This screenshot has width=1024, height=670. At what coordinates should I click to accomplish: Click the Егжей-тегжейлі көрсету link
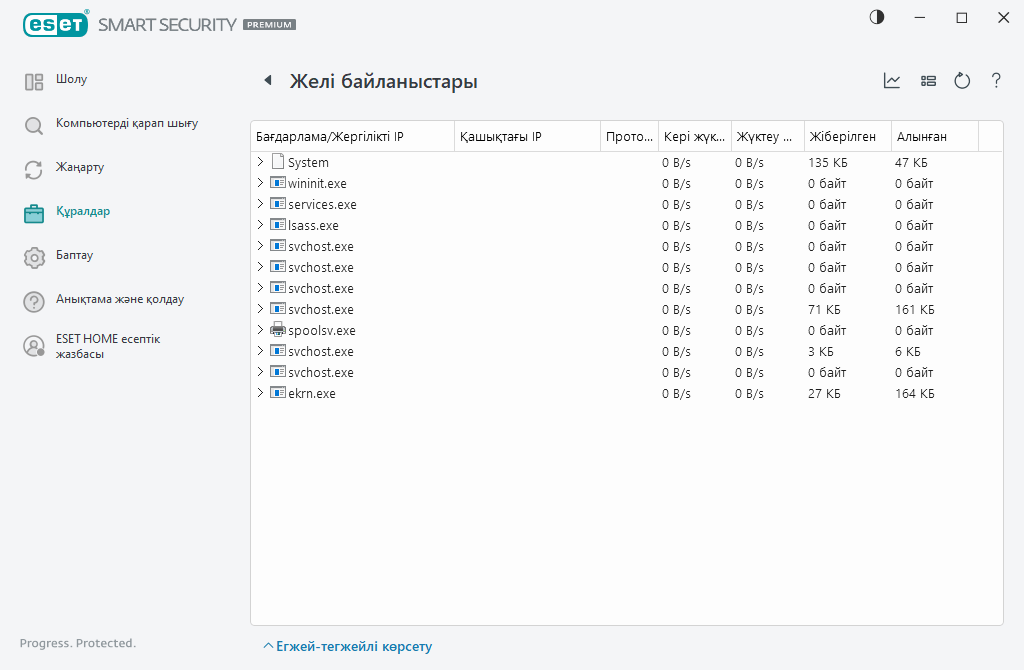click(353, 647)
